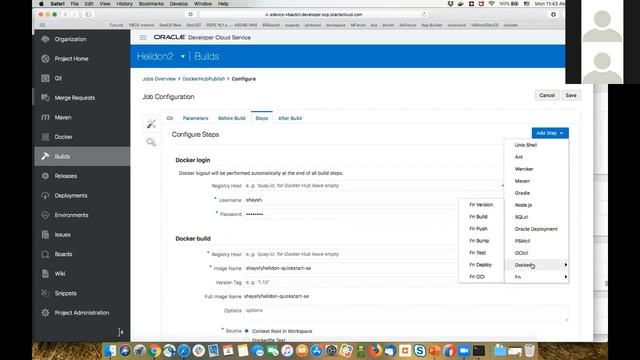The height and width of the screenshot is (360, 640).
Task: Select Fn Version from the submenu
Action: (481, 205)
